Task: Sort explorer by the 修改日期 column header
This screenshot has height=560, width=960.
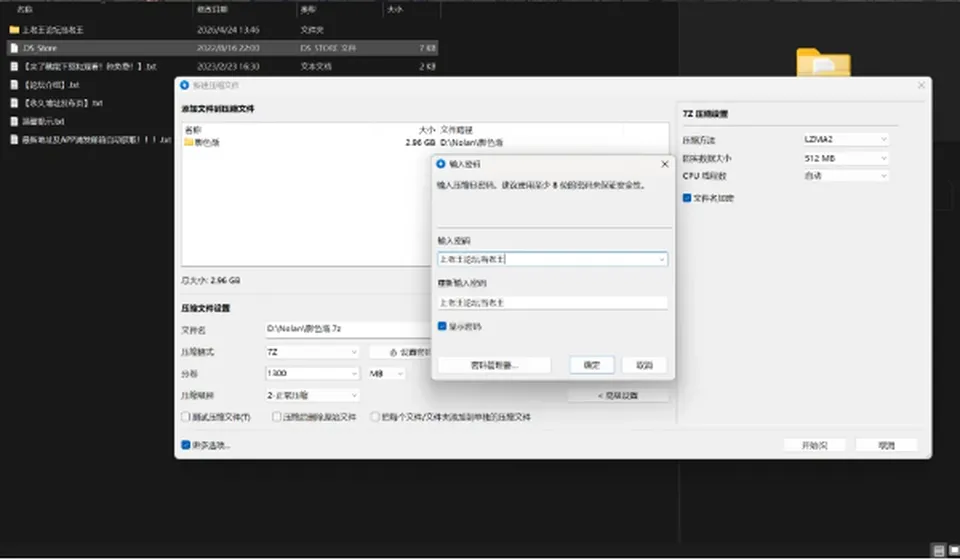Action: pos(212,9)
